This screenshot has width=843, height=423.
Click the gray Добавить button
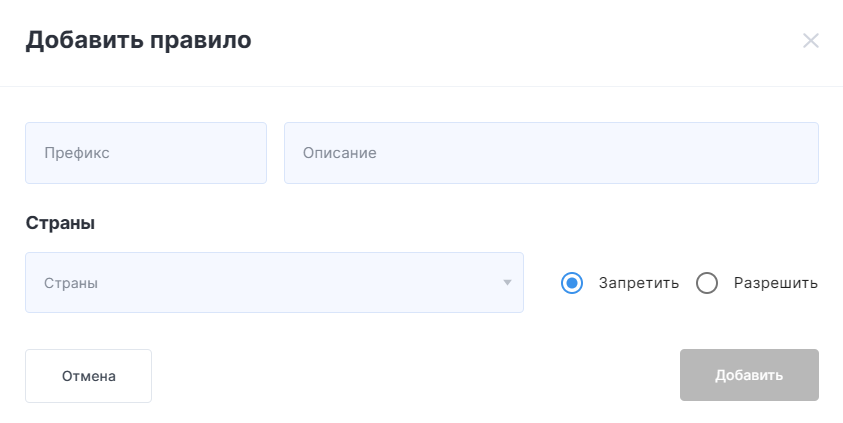click(x=749, y=375)
